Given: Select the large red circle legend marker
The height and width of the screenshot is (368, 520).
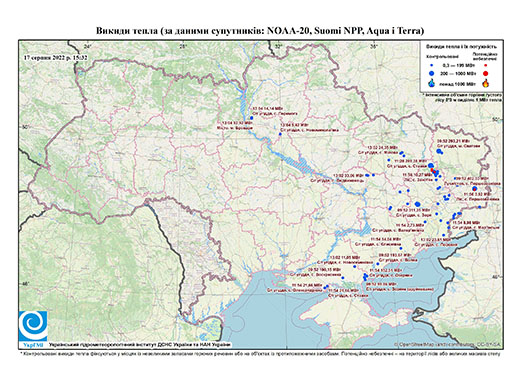Looking at the screenshot, I should (x=486, y=73).
